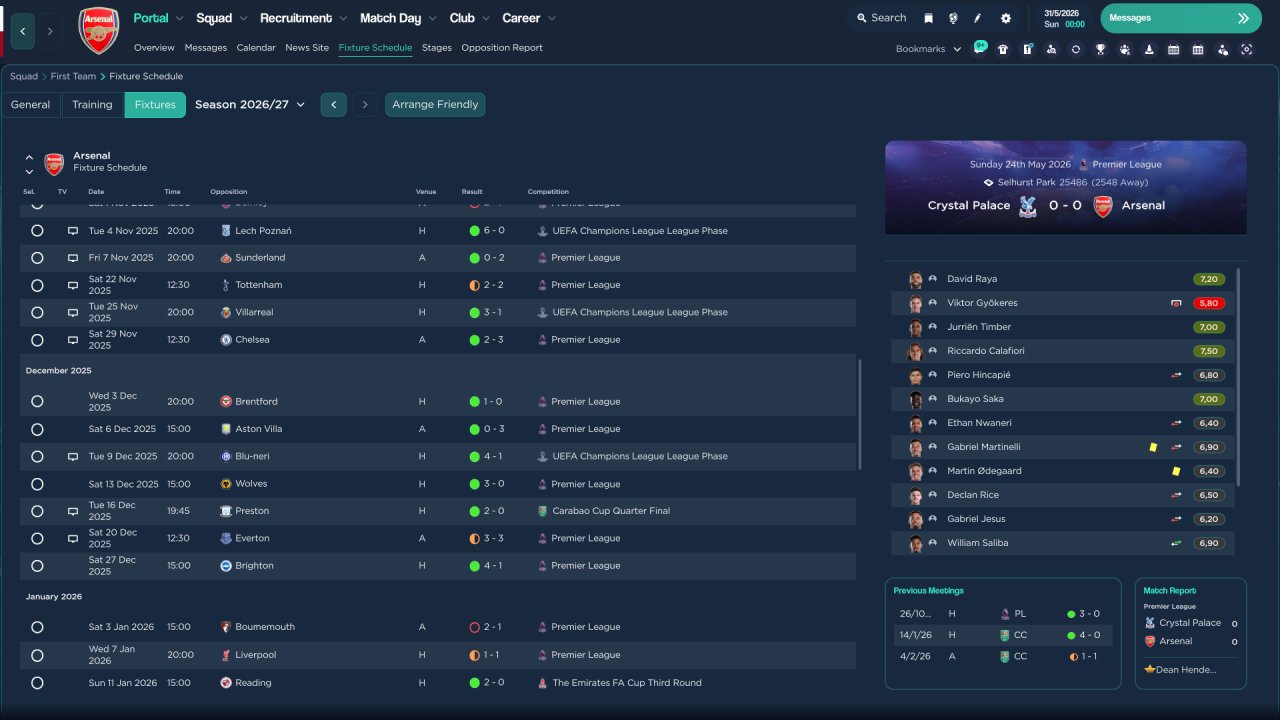This screenshot has height=720, width=1280.
Task: Open the settings gear icon
Action: tap(1006, 18)
